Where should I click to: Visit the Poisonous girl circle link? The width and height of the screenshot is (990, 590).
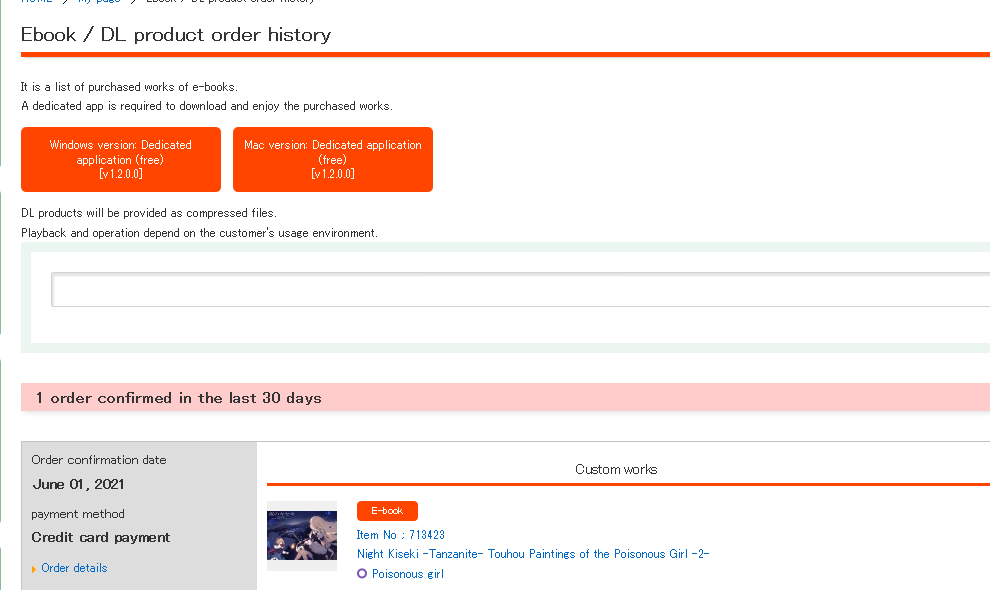[x=407, y=574]
